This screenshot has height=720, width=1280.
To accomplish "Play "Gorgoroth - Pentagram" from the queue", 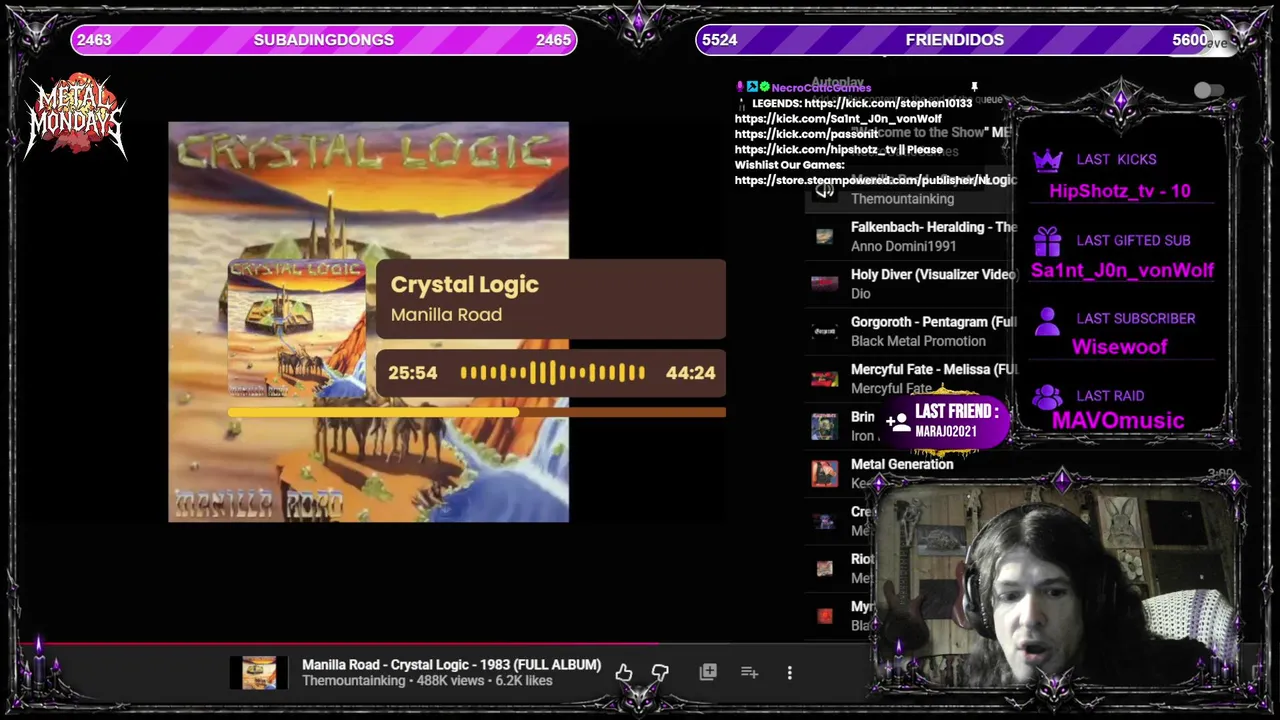I will [x=934, y=322].
